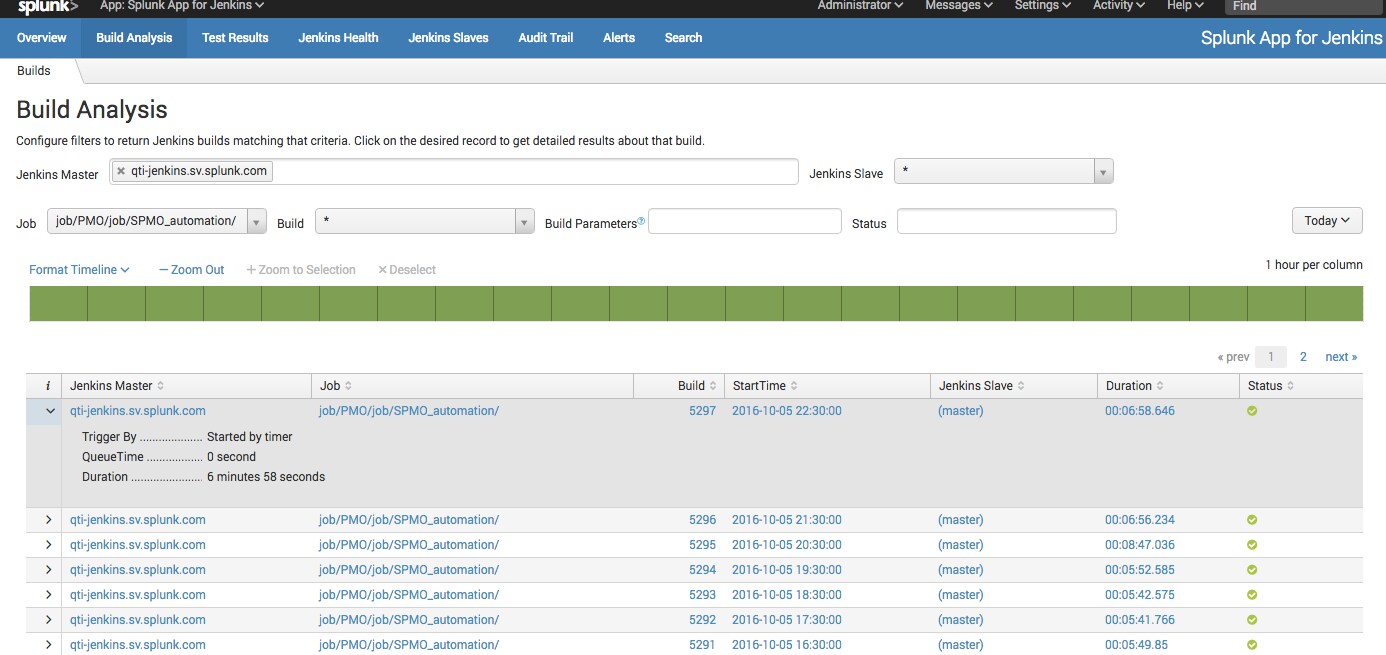This screenshot has height=655, width=1386.
Task: Open the Build Parameters help icon
Action: tap(641, 221)
